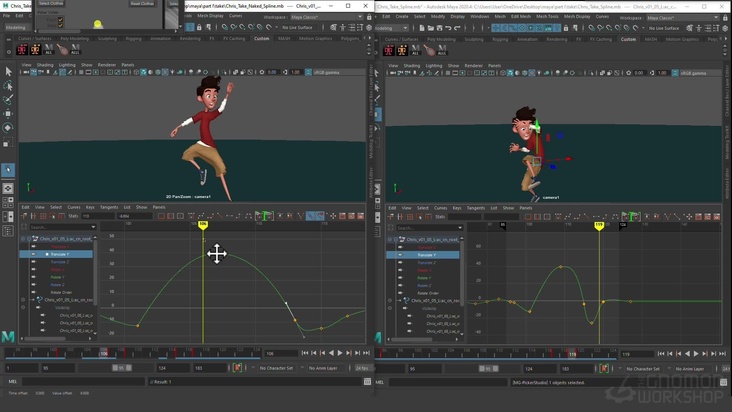Select the arrow Select tool in left toolbox
732x412 pixels.
9,72
